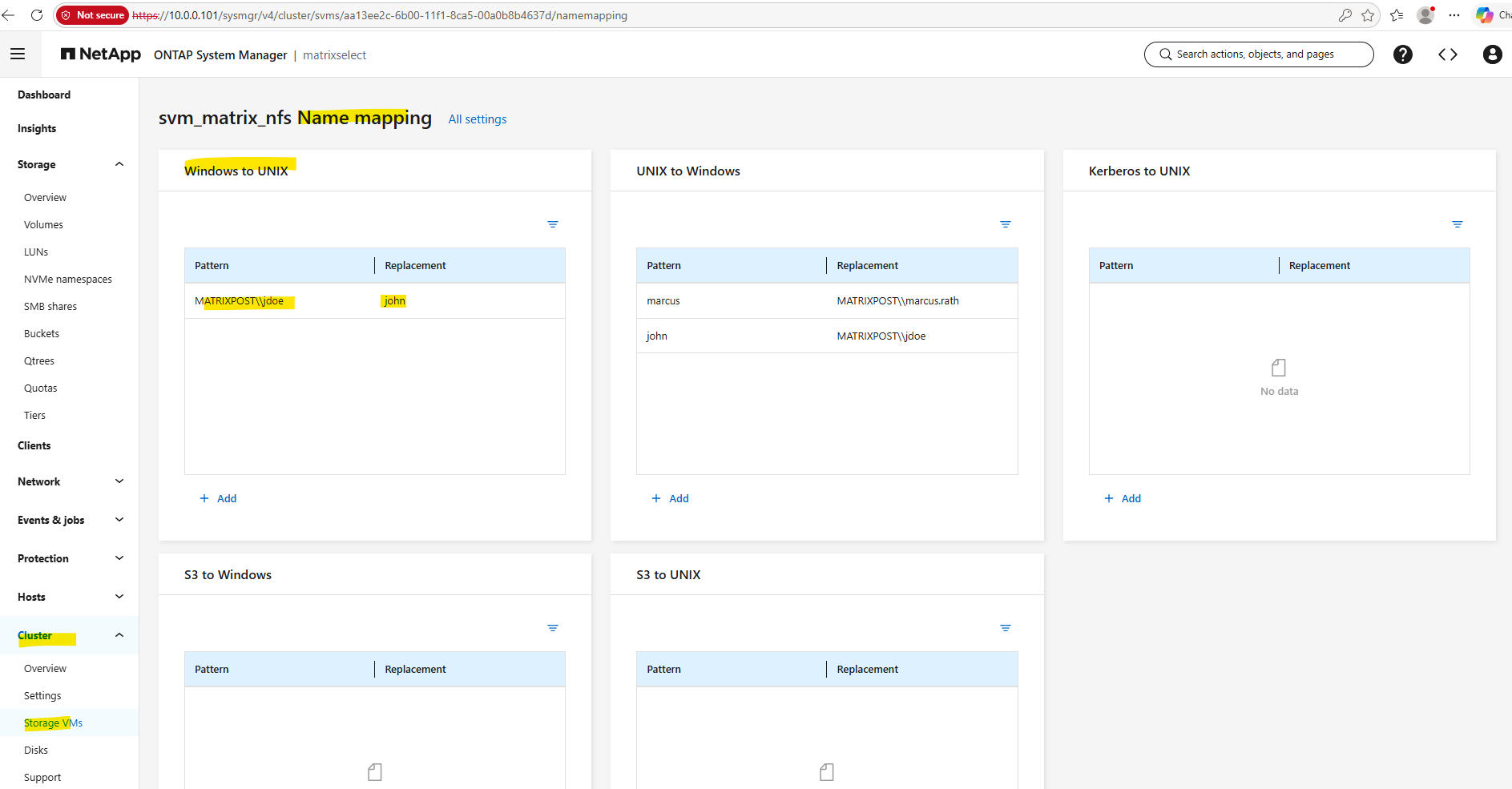The height and width of the screenshot is (789, 1512).
Task: Filter the S3 to UNIX table
Action: pos(1006,628)
